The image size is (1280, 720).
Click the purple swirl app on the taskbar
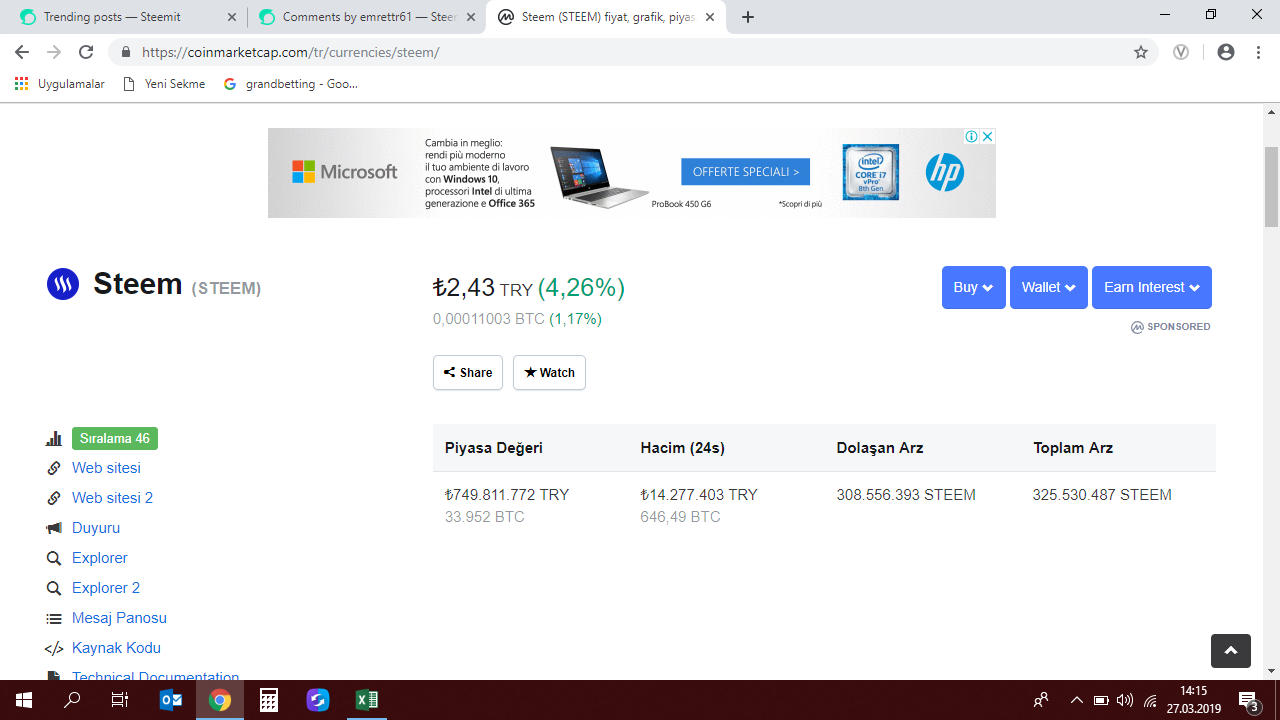point(318,700)
